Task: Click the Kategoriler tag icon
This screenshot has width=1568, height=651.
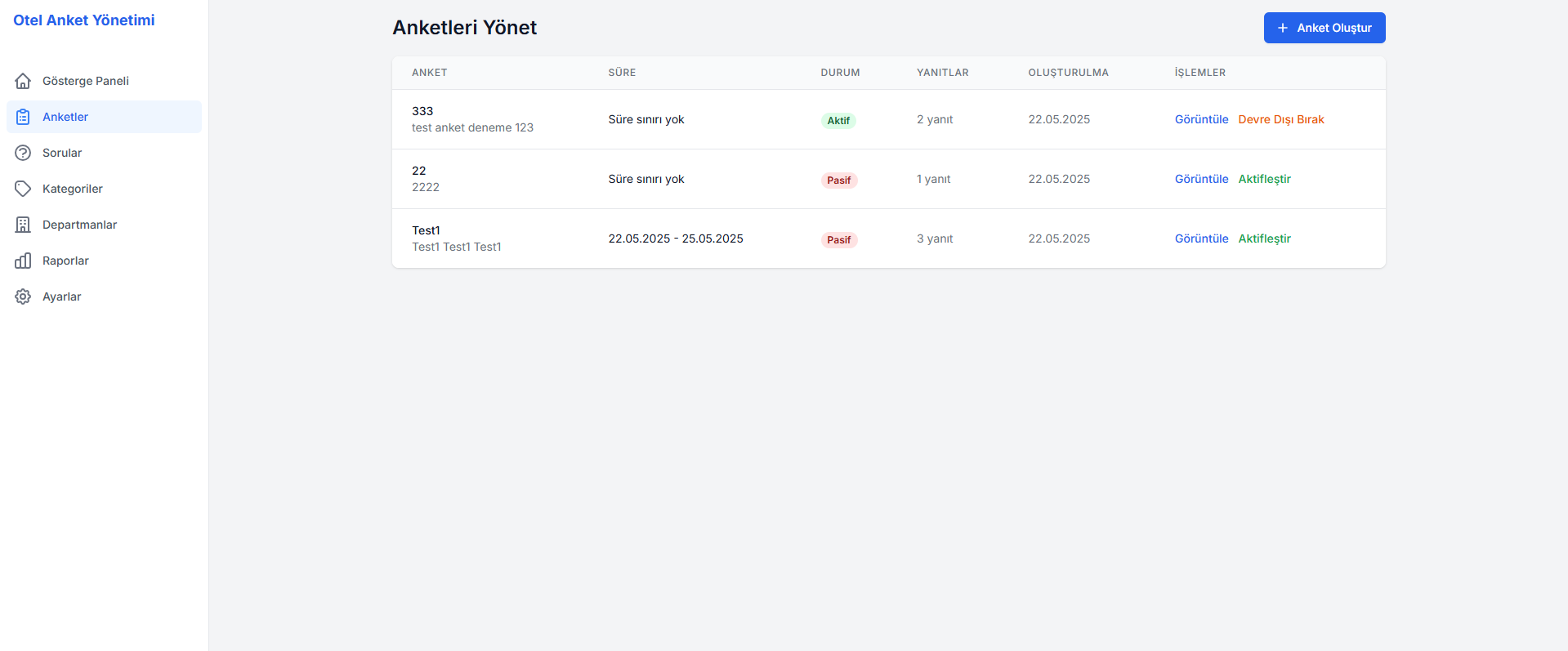Action: click(x=23, y=189)
